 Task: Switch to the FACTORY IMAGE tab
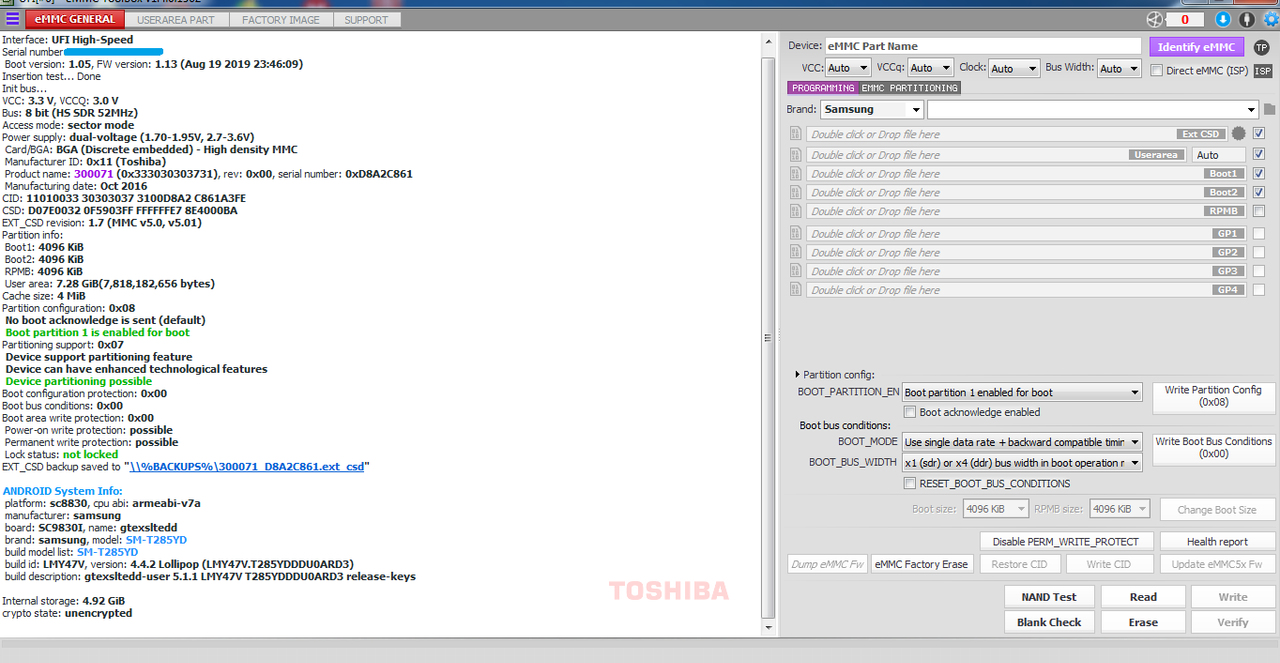click(281, 19)
